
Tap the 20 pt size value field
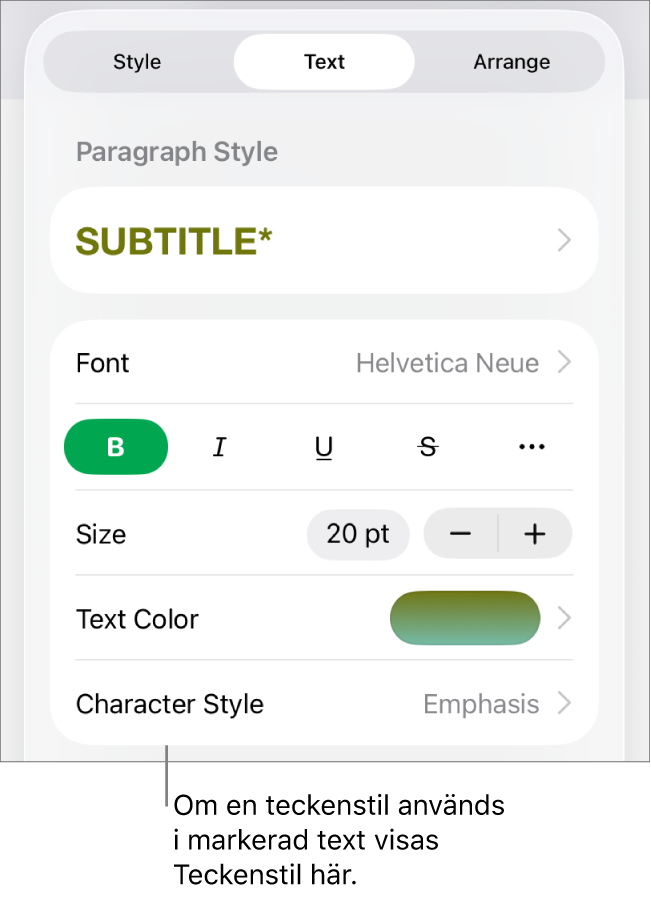coord(357,534)
